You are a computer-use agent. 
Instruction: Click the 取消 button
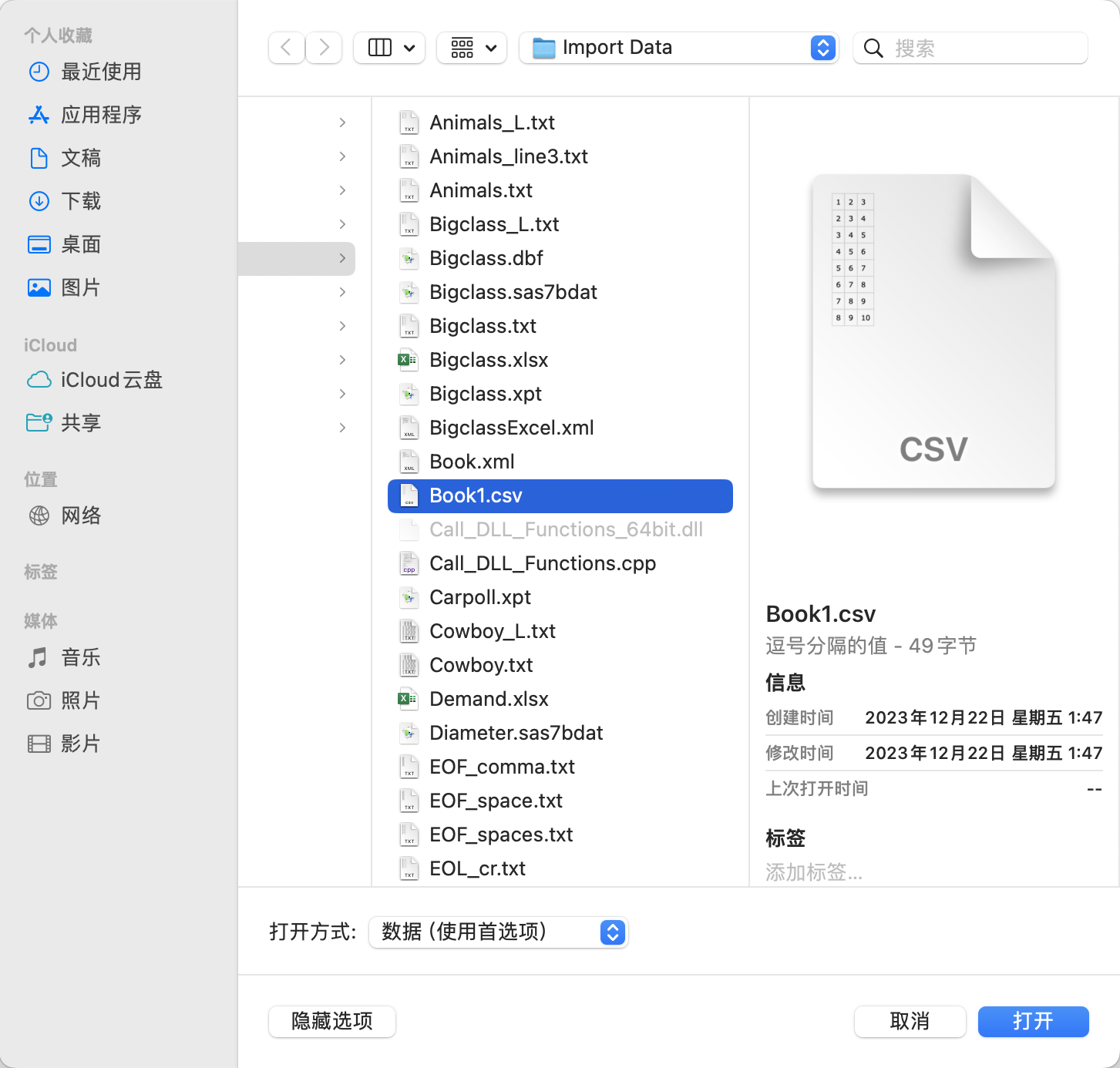click(x=910, y=1022)
